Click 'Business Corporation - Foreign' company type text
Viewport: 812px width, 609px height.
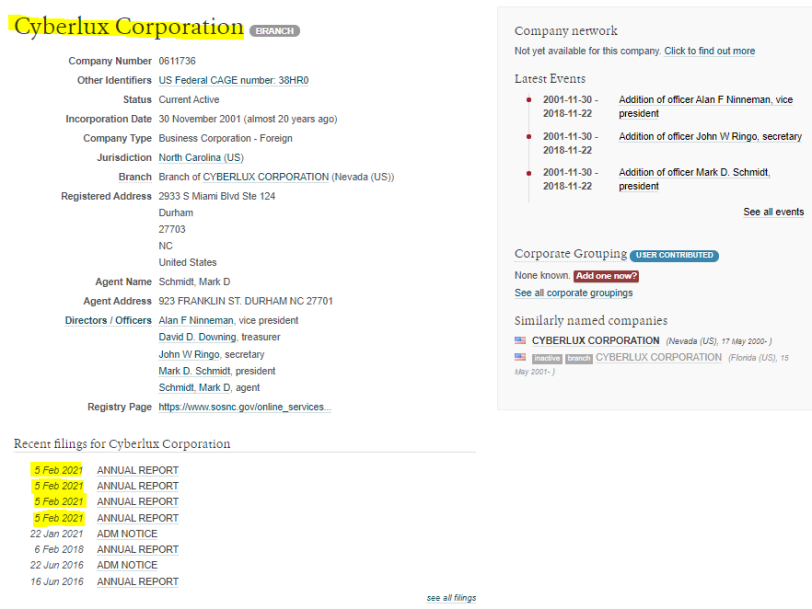[226, 138]
